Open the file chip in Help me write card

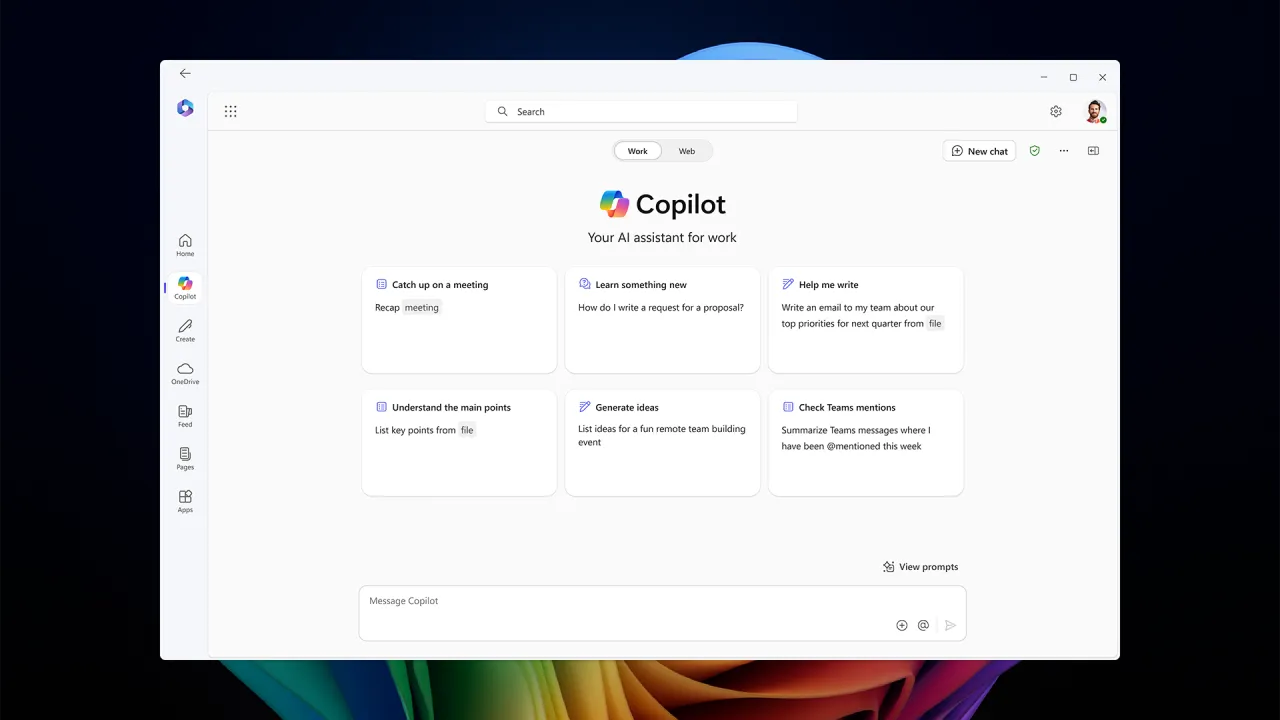(934, 323)
